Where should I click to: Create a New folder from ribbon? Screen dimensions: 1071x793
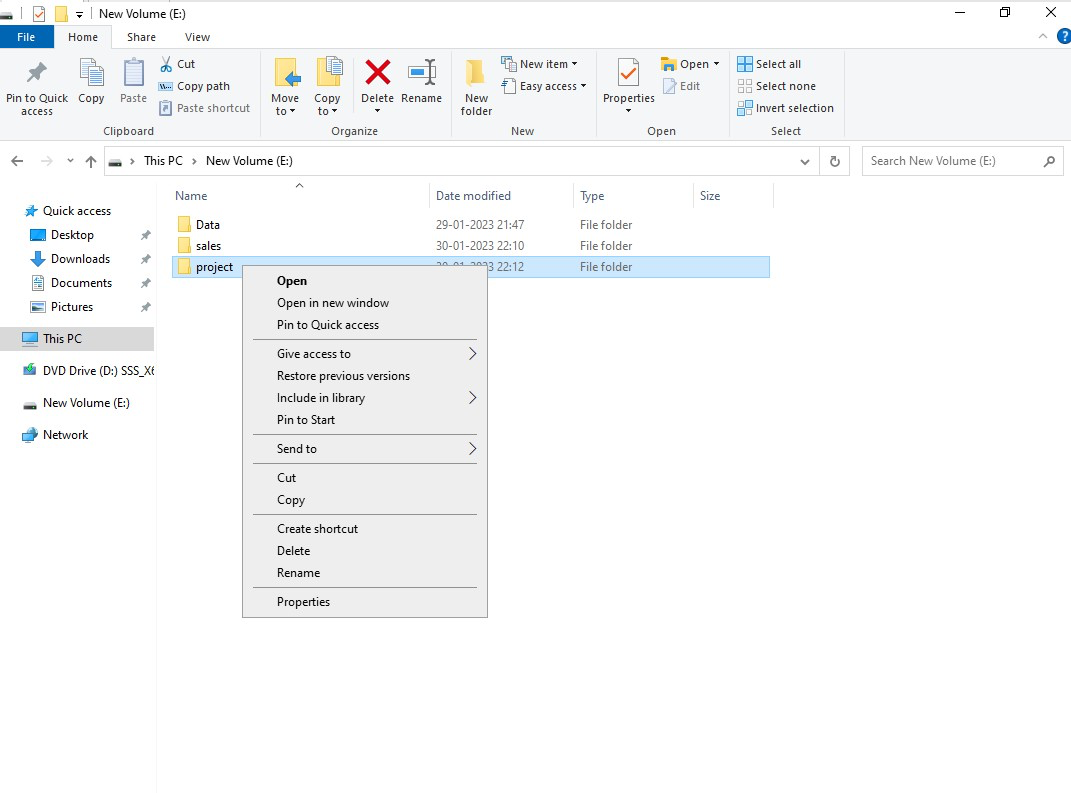pos(476,87)
